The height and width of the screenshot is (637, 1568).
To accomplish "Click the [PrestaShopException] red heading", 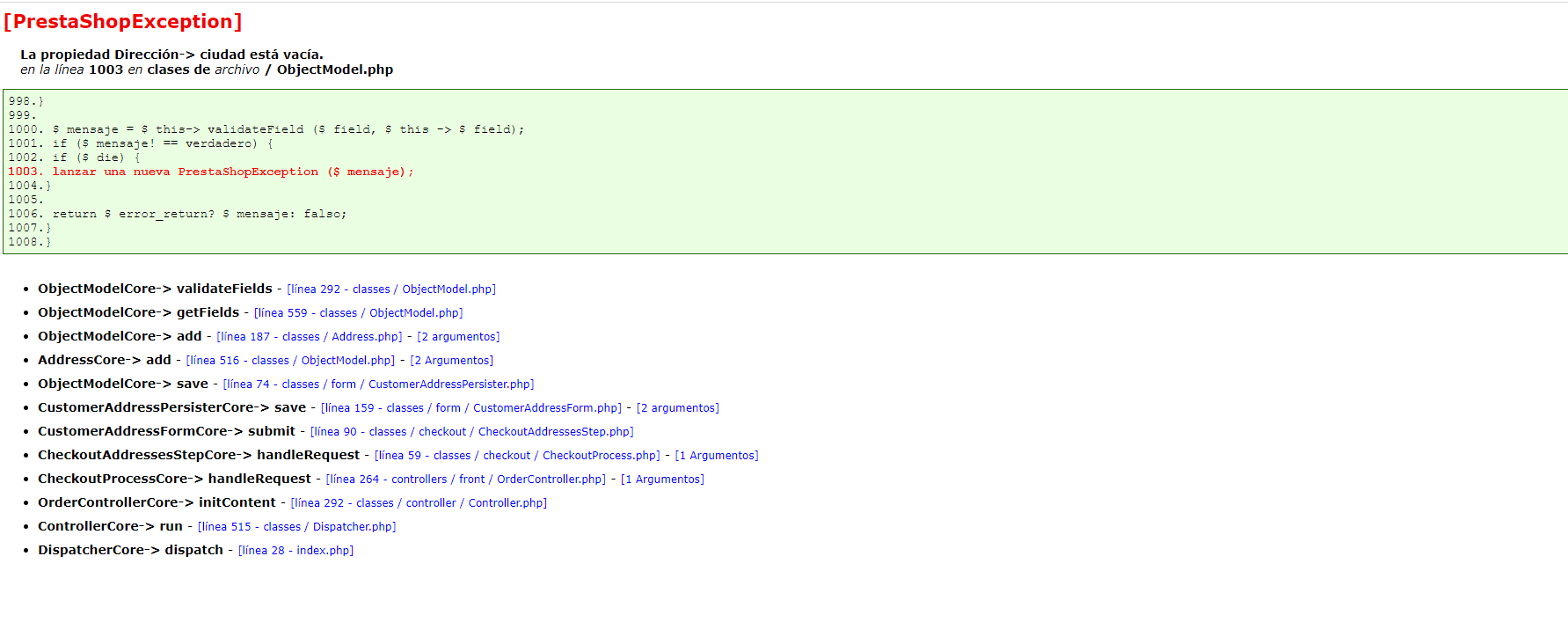I will tap(122, 21).
